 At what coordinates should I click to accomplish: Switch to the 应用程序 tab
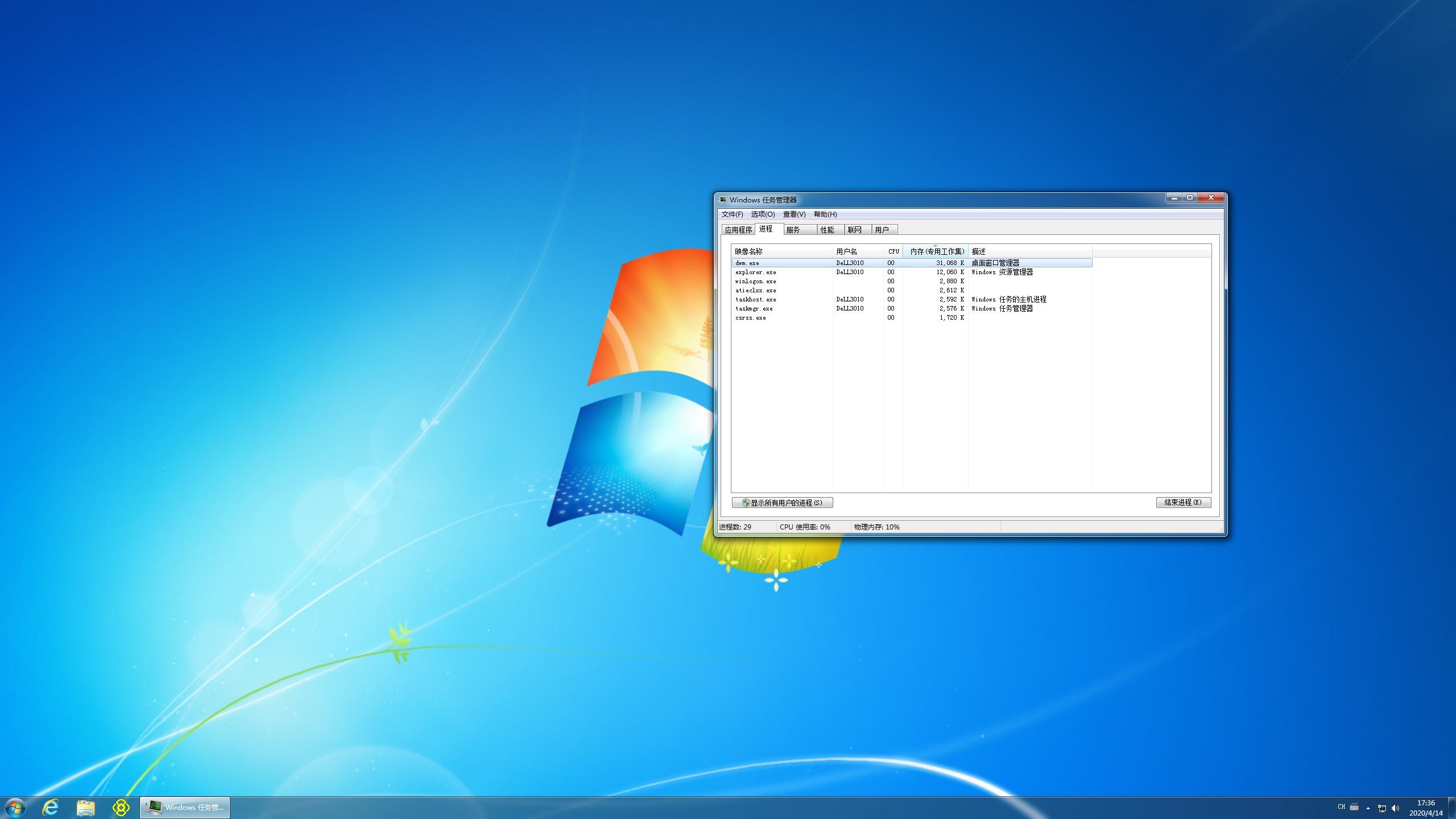[738, 230]
